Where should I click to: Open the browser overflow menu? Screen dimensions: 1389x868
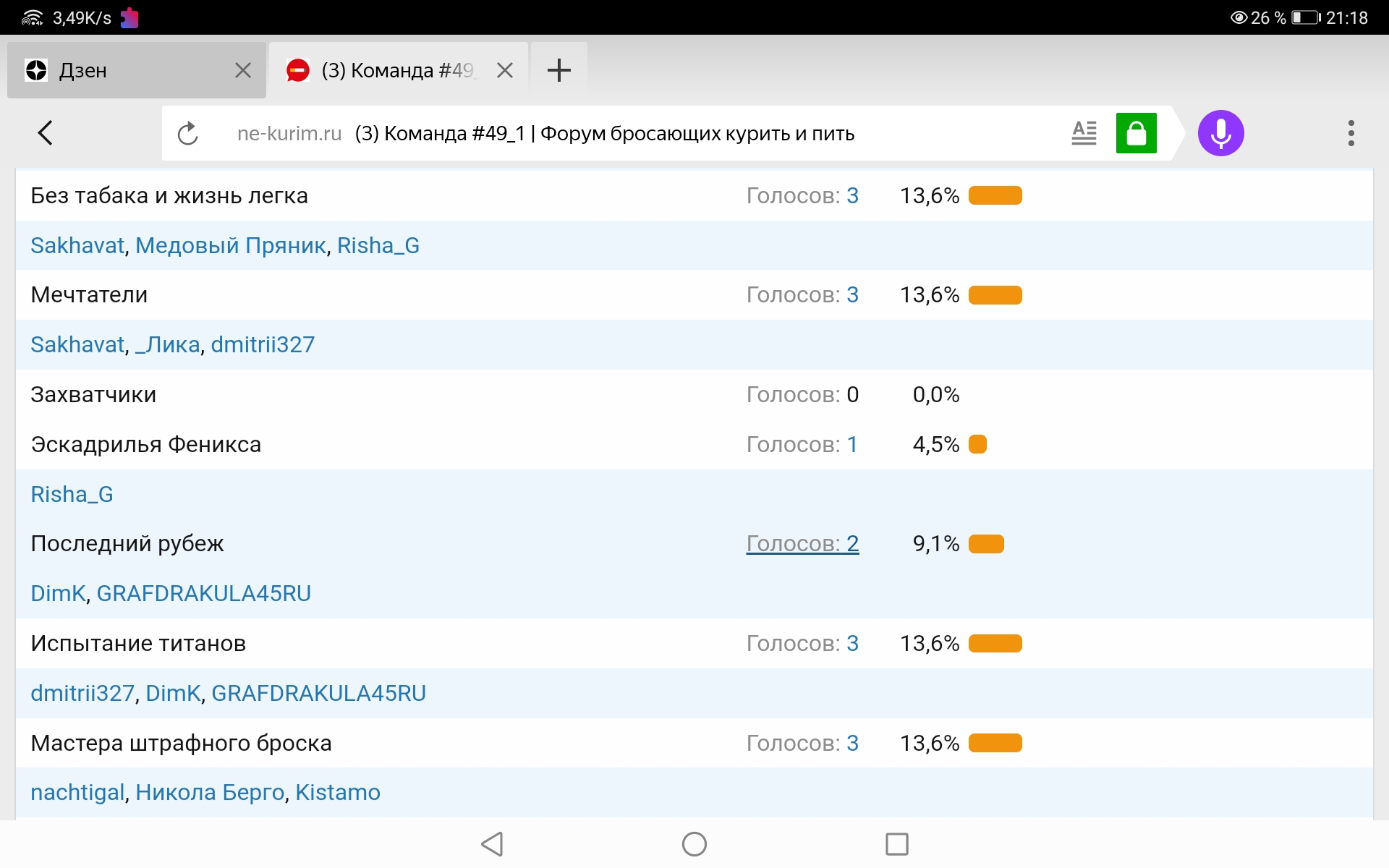(x=1350, y=133)
